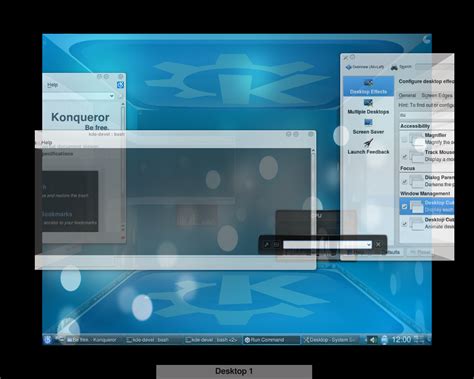Viewport: 474px width, 379px height.
Task: Click the volume speaker tray icon
Action: (372, 340)
